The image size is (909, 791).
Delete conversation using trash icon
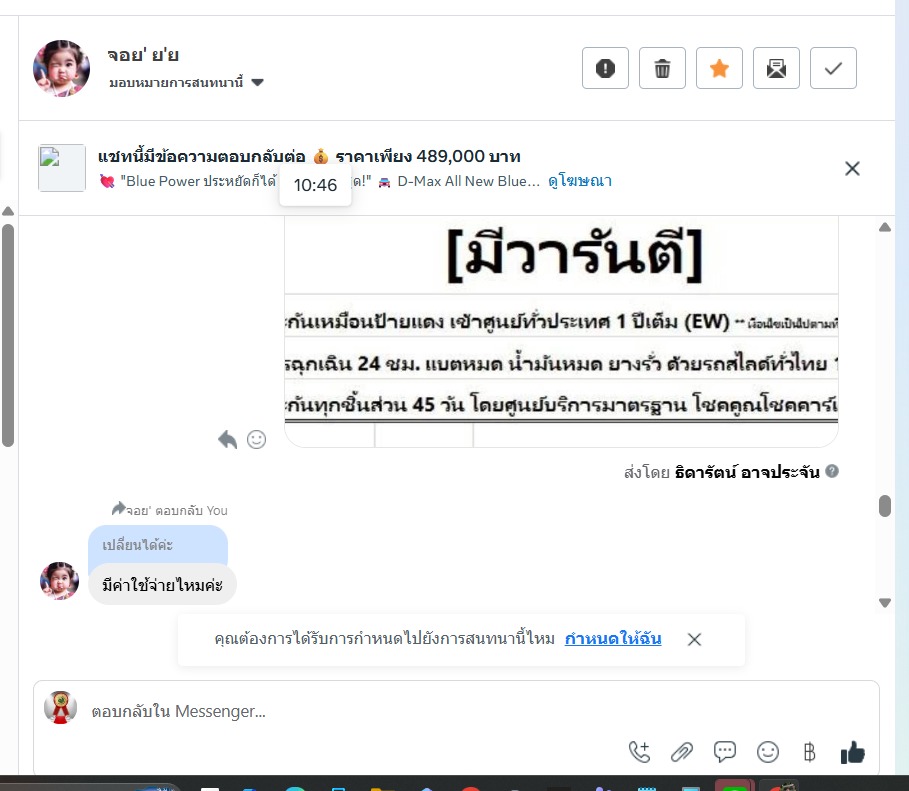tap(662, 68)
